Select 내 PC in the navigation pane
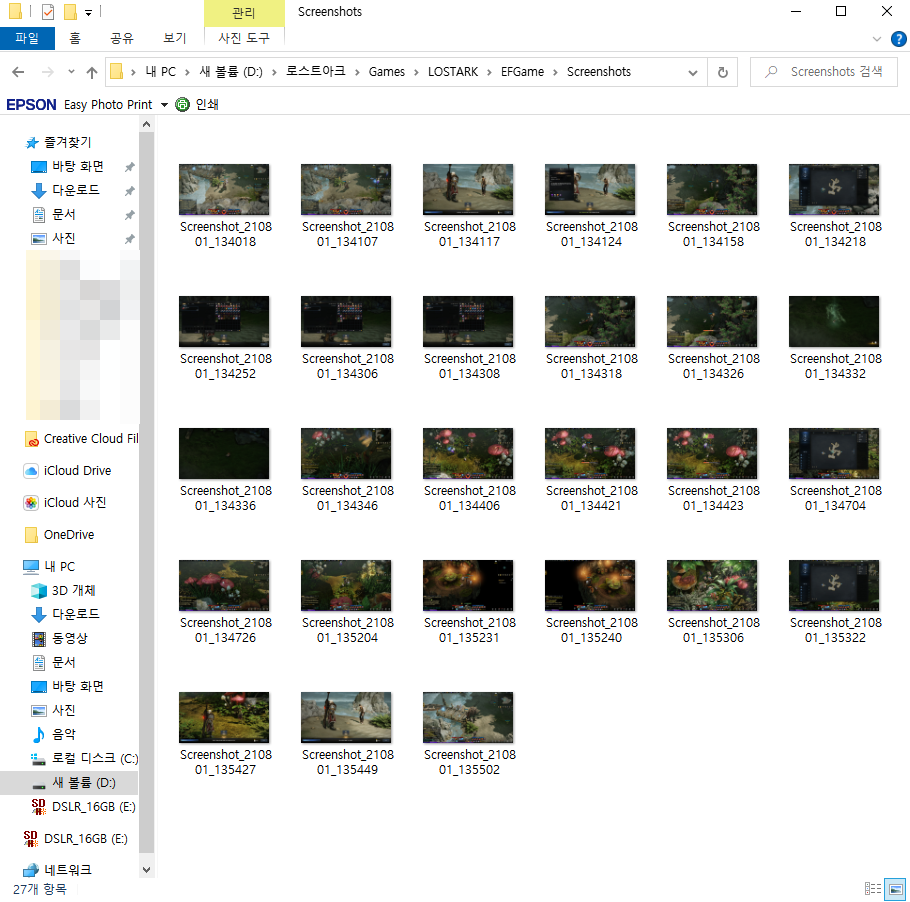This screenshot has width=910, height=902. [49, 567]
